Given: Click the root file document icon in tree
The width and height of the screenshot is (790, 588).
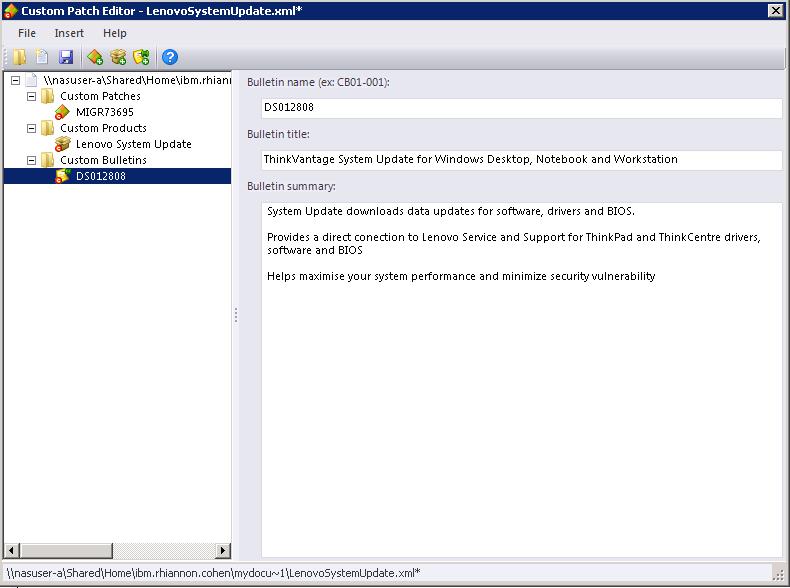Looking at the screenshot, I should click(x=32, y=80).
